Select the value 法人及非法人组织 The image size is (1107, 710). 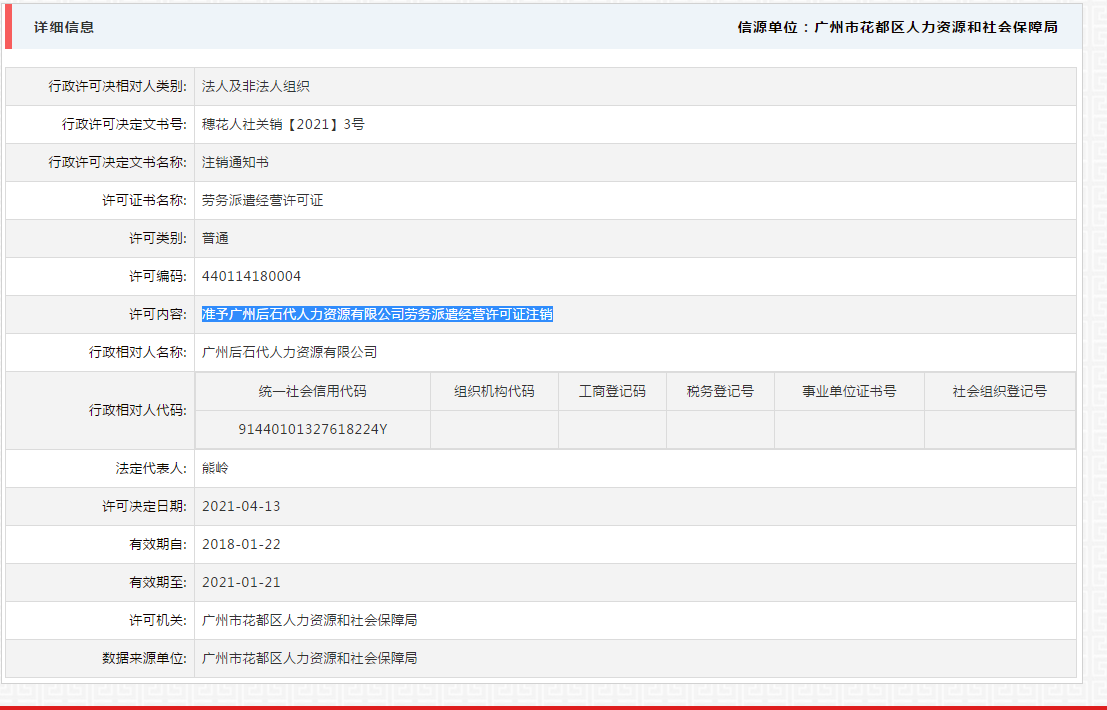[256, 86]
